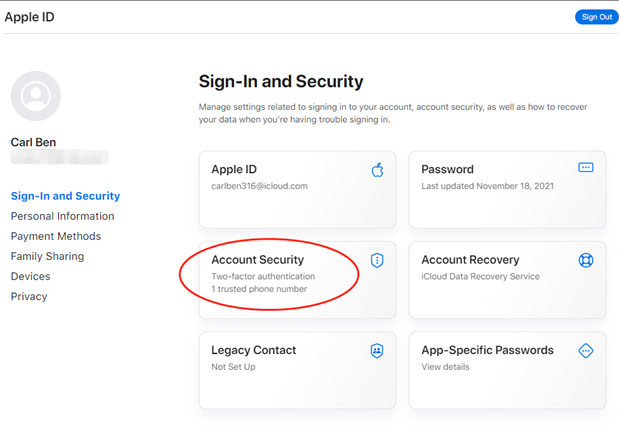Click the Apple ID page title
Screen dimensions: 619x425
(28, 17)
